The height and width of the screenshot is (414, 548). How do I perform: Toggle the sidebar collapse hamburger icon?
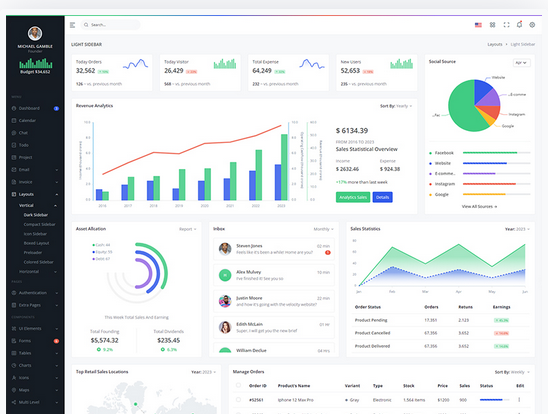tap(73, 25)
